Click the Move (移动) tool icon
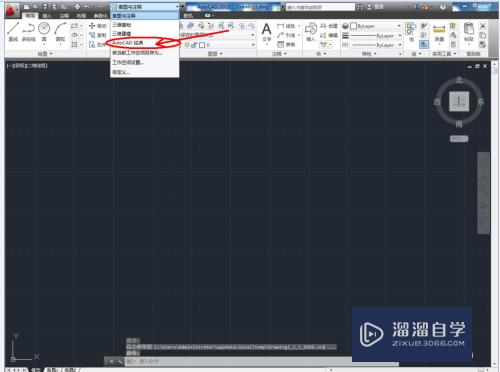The height and width of the screenshot is (372, 500). point(92,26)
